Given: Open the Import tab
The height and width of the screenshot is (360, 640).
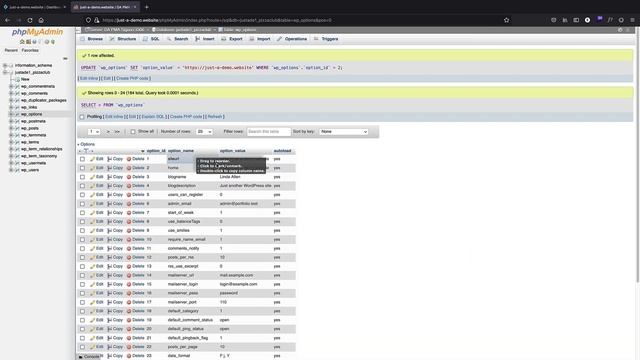Looking at the screenshot, I should (260, 39).
